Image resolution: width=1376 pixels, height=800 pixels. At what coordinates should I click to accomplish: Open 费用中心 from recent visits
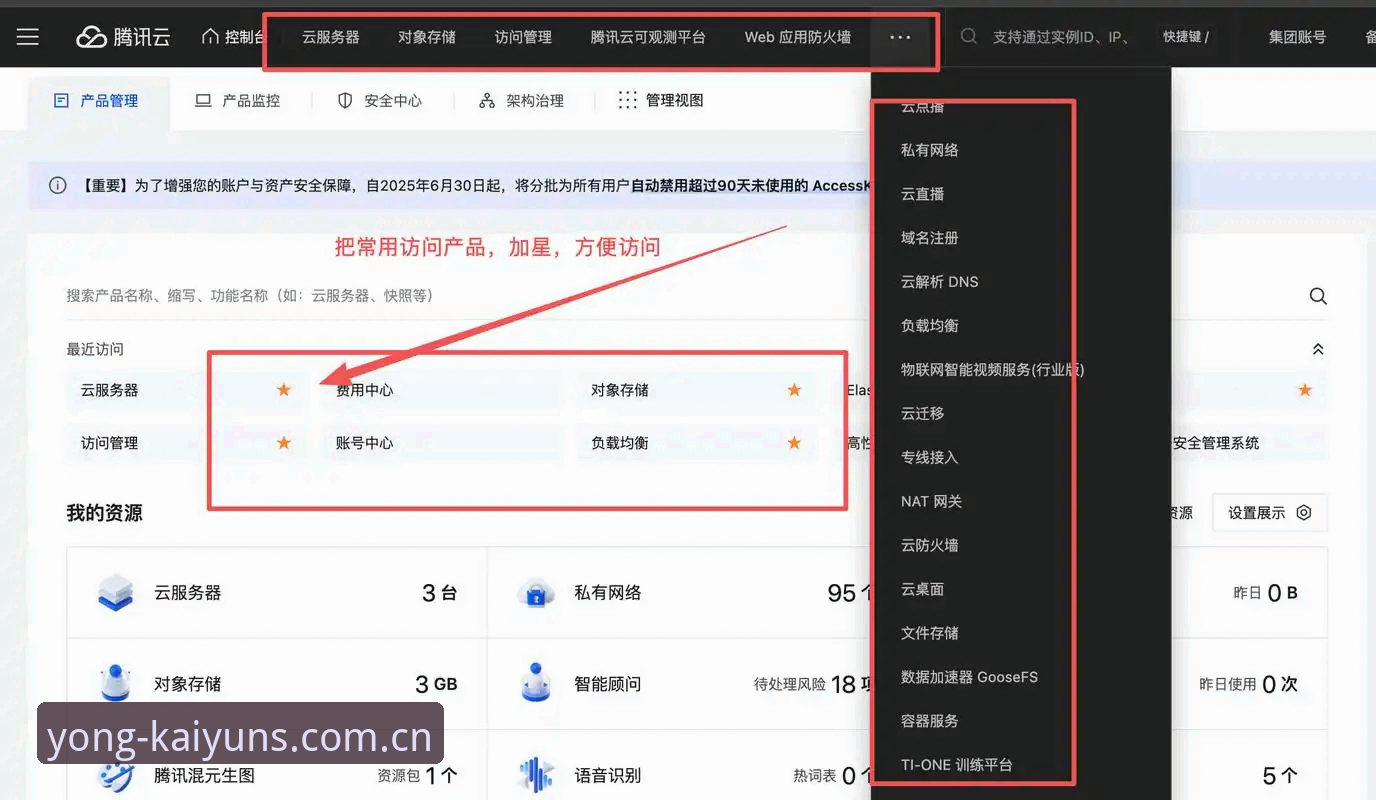pos(365,390)
